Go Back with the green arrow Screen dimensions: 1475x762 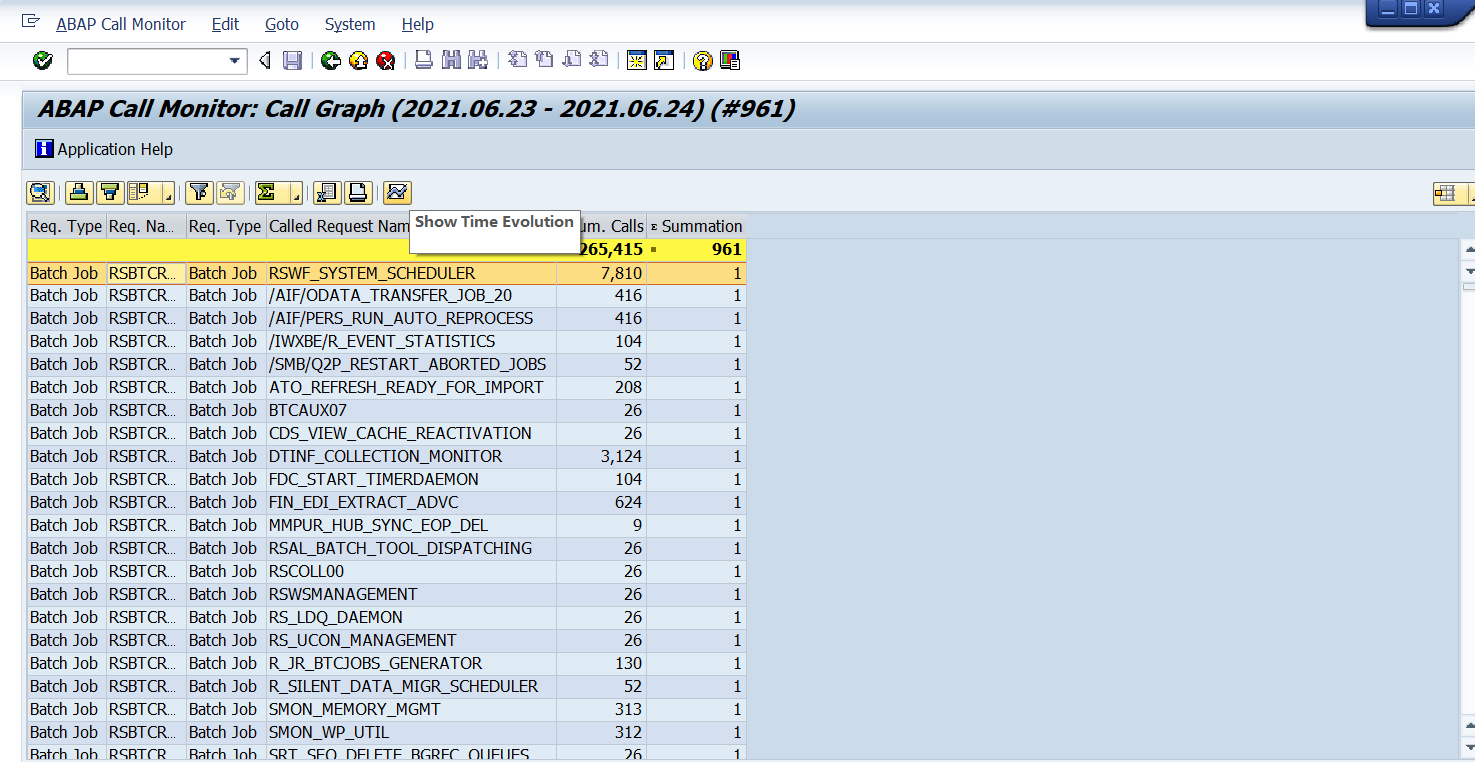pos(332,60)
